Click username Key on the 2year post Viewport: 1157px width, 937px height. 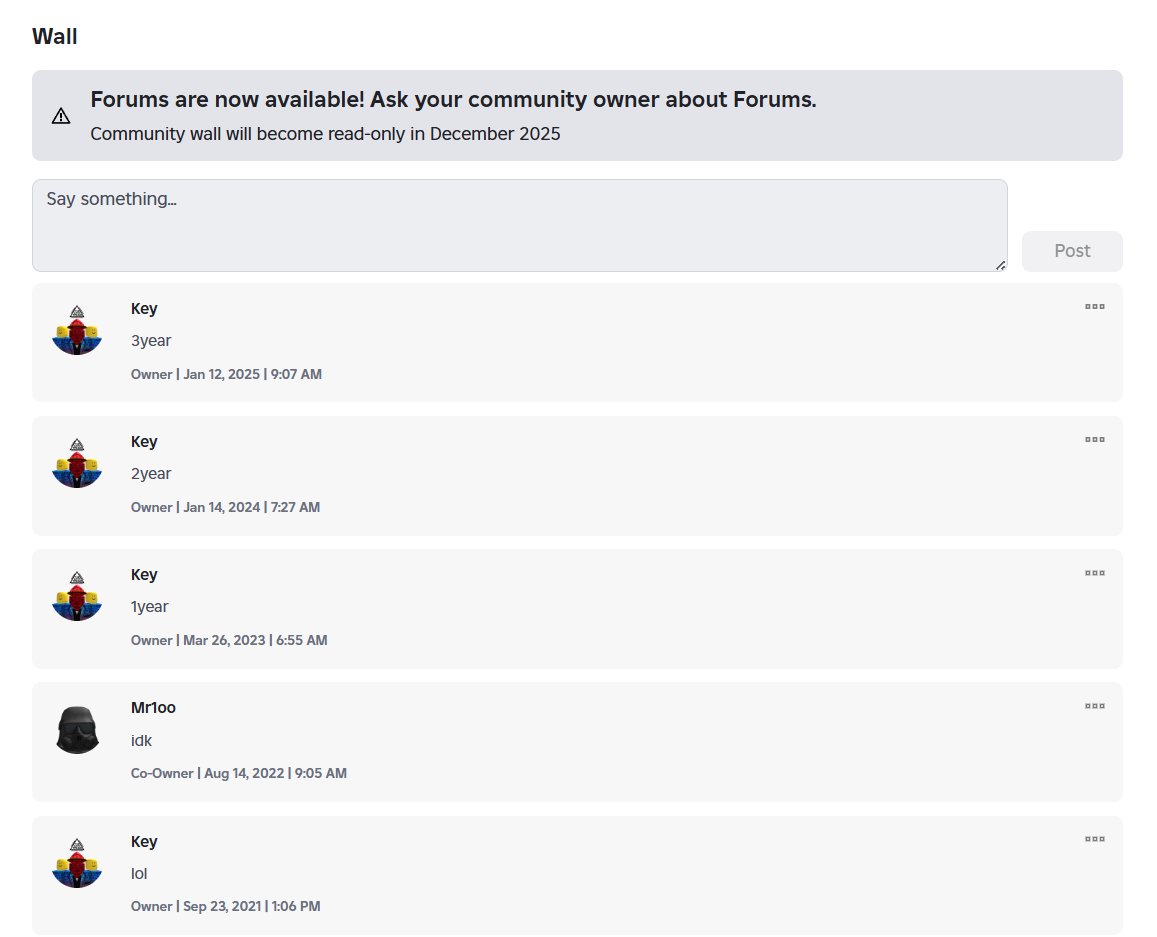[x=144, y=441]
